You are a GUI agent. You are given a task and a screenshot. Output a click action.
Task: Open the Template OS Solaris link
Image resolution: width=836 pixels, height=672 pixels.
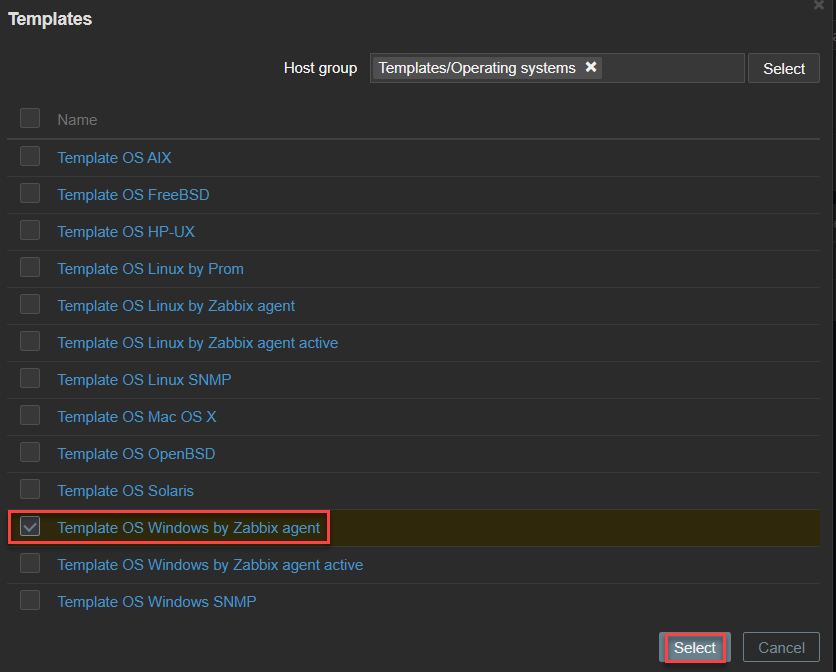coord(125,490)
